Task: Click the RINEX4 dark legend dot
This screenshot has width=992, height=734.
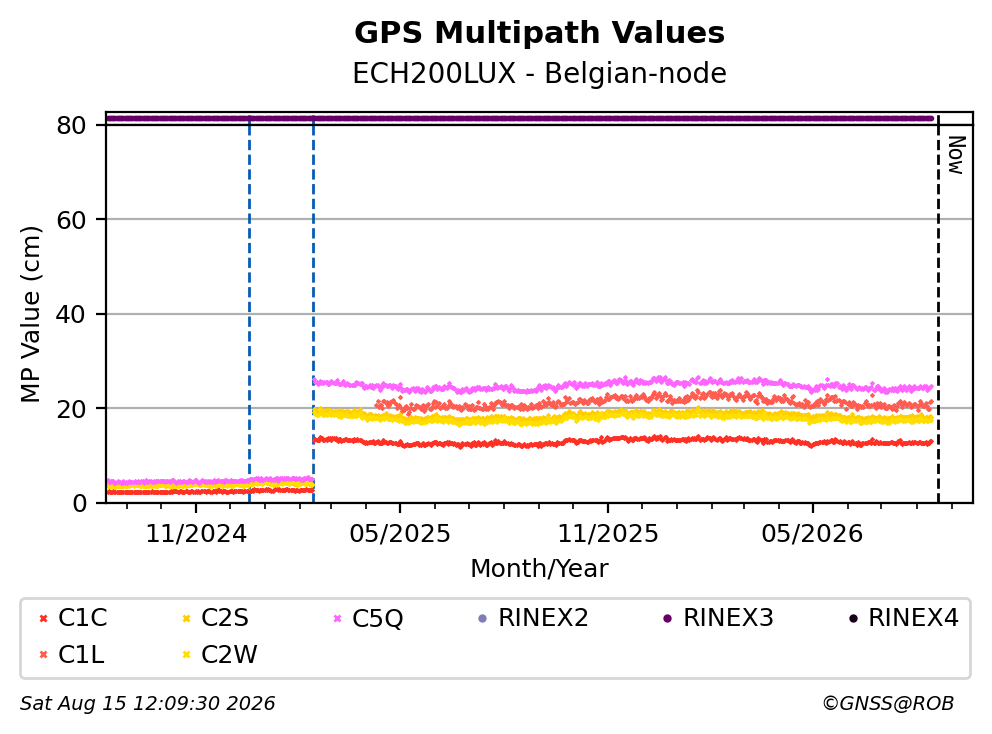Action: [x=853, y=618]
